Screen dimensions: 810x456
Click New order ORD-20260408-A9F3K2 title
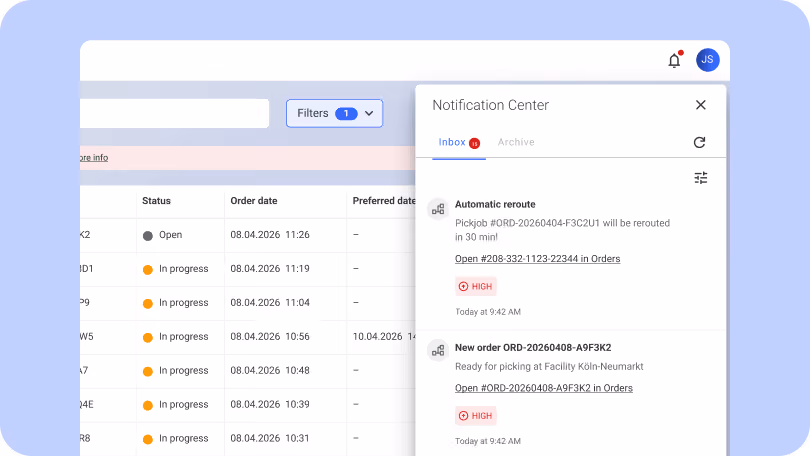point(533,348)
